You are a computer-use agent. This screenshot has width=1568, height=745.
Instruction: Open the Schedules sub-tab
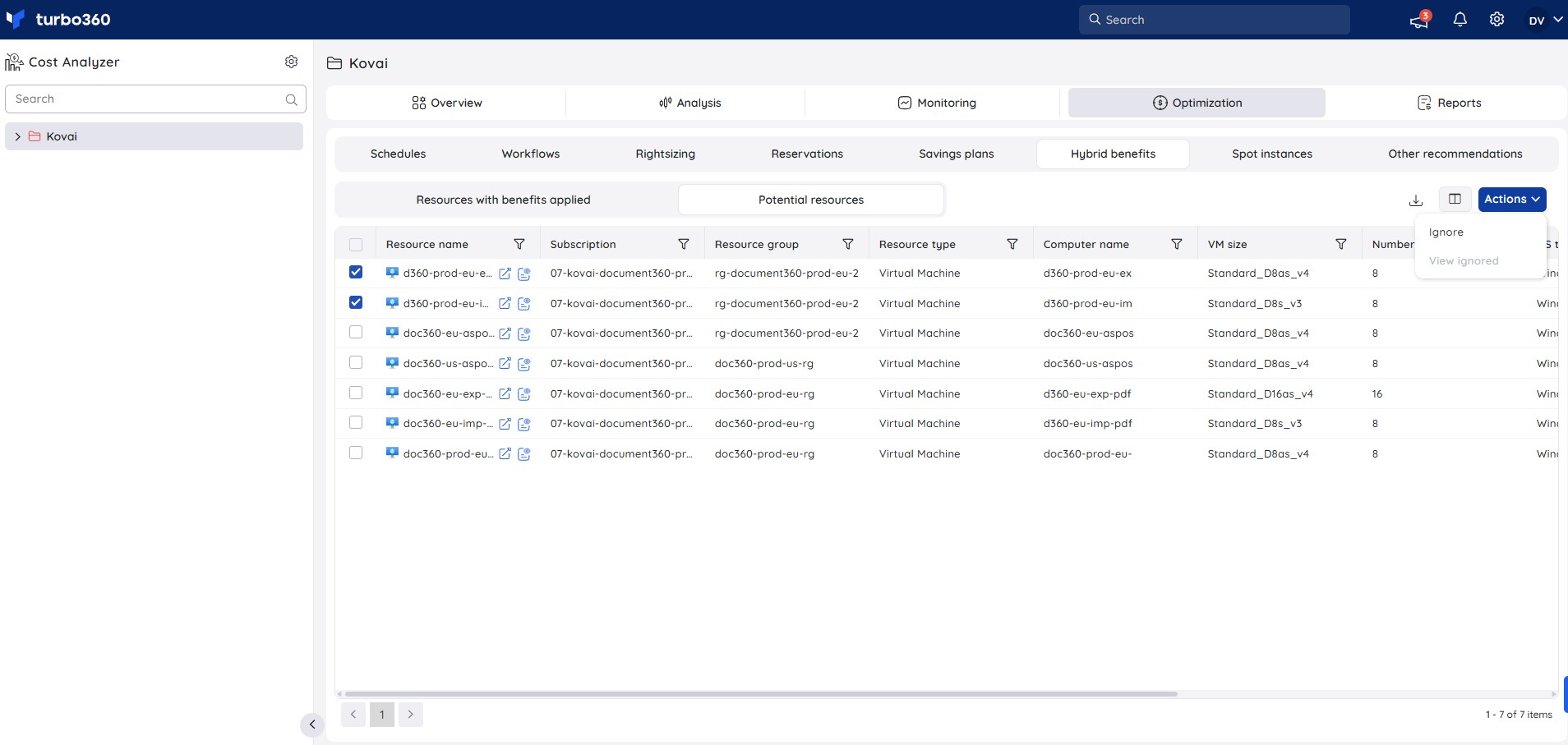pos(398,154)
